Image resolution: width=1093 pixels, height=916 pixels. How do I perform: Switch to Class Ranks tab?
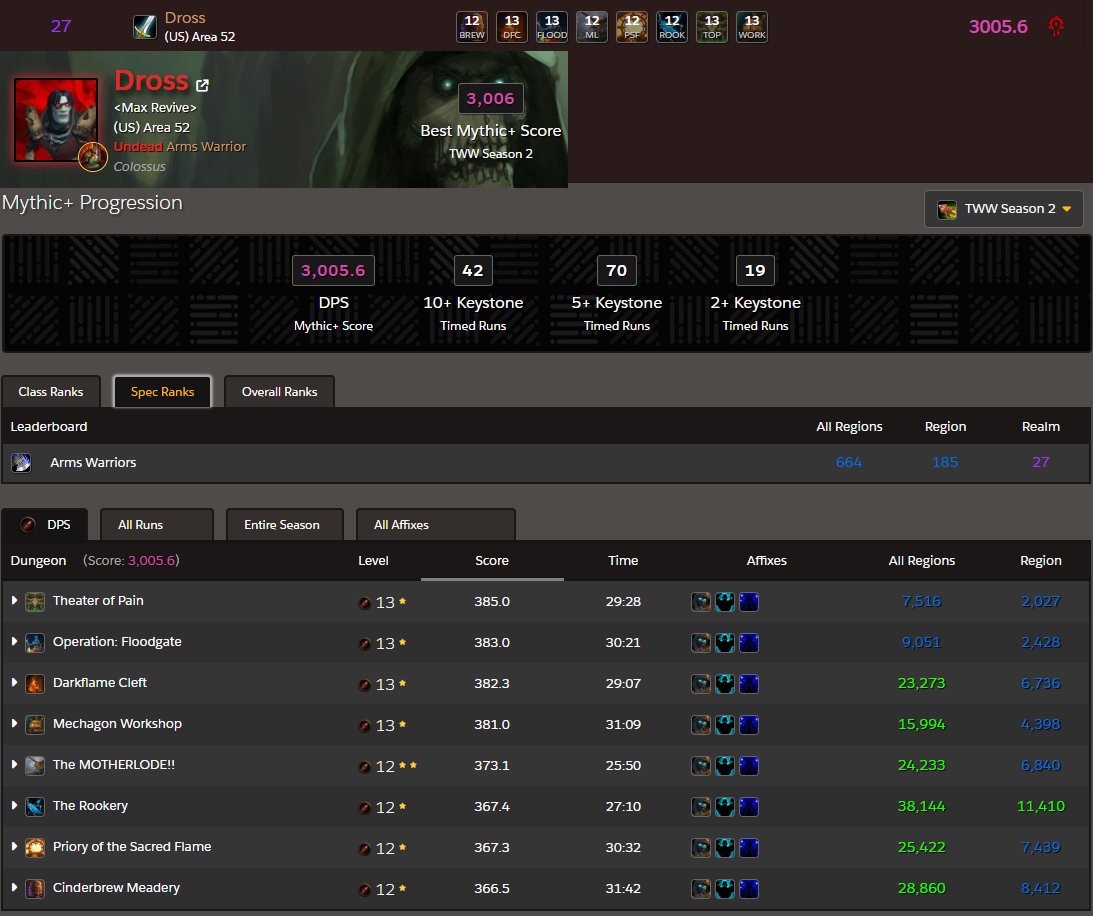(51, 392)
